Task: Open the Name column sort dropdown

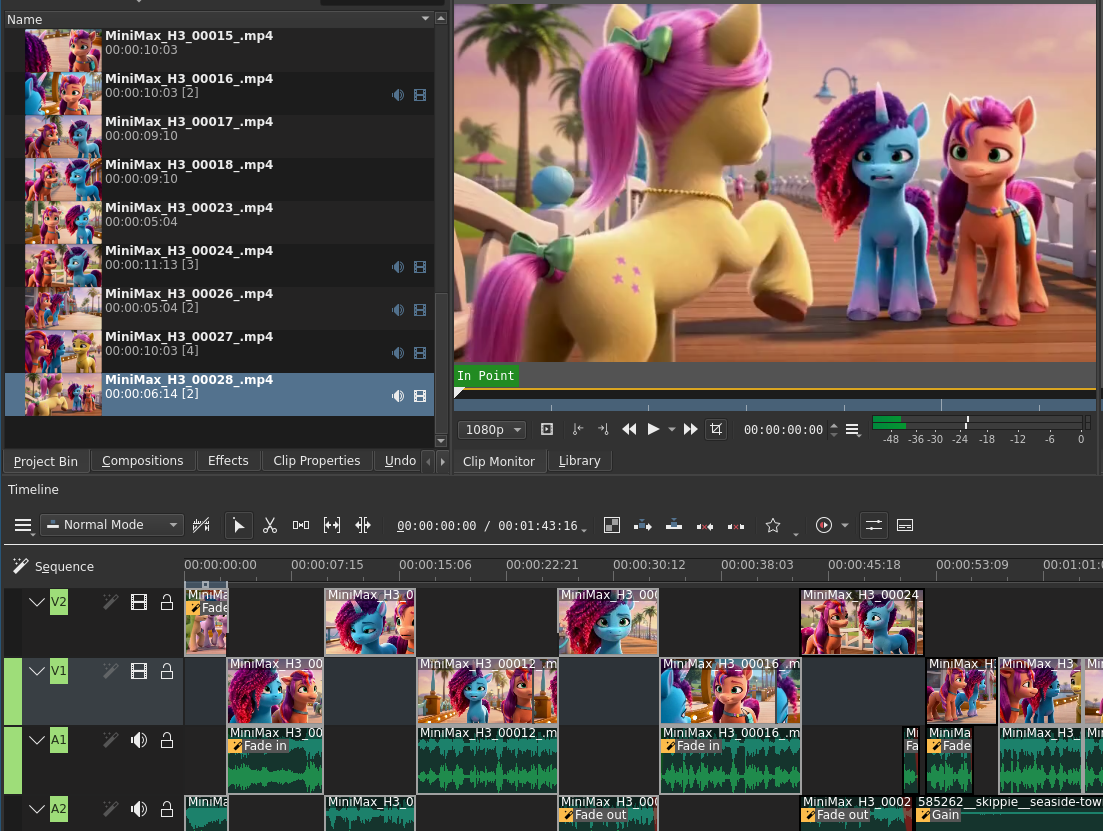Action: (x=425, y=19)
